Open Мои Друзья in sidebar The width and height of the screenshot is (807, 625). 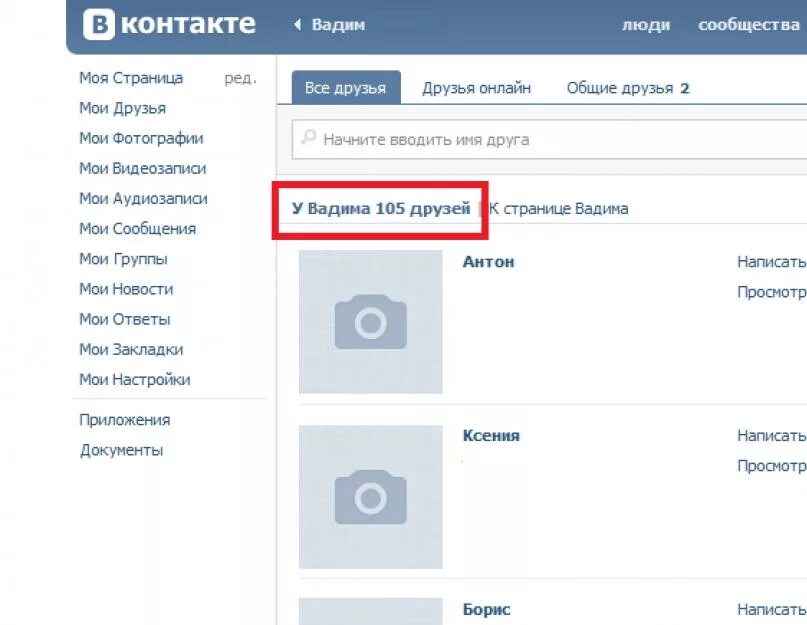[122, 108]
